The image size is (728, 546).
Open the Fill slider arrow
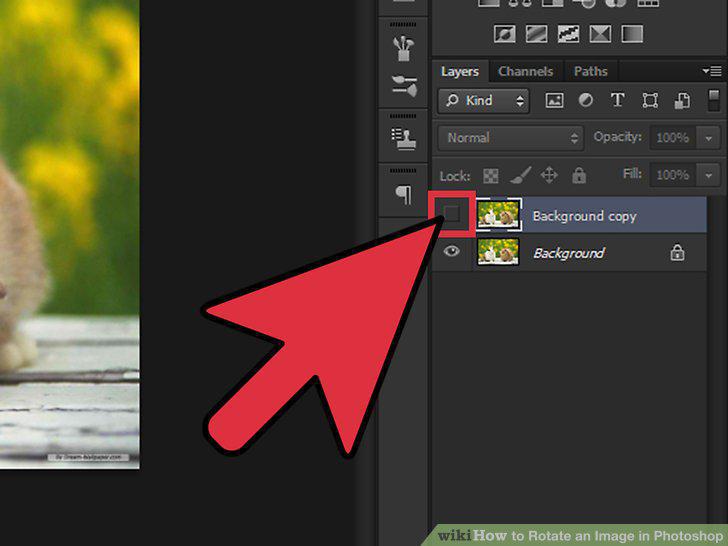click(x=708, y=175)
